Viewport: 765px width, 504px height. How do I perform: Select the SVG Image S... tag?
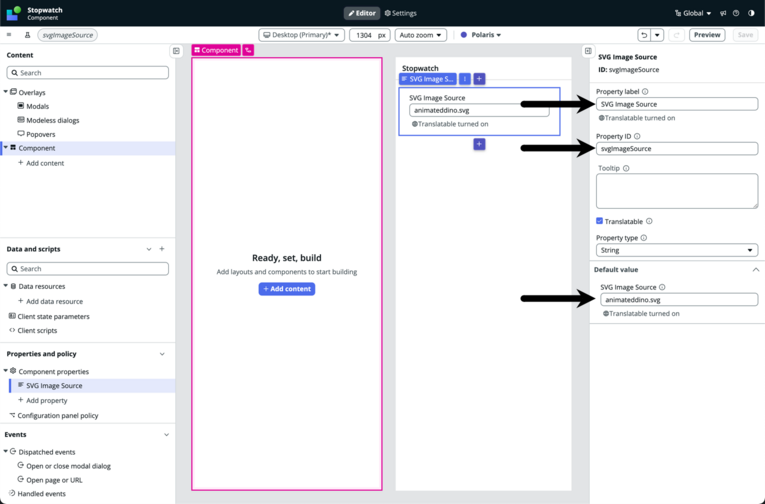point(427,79)
